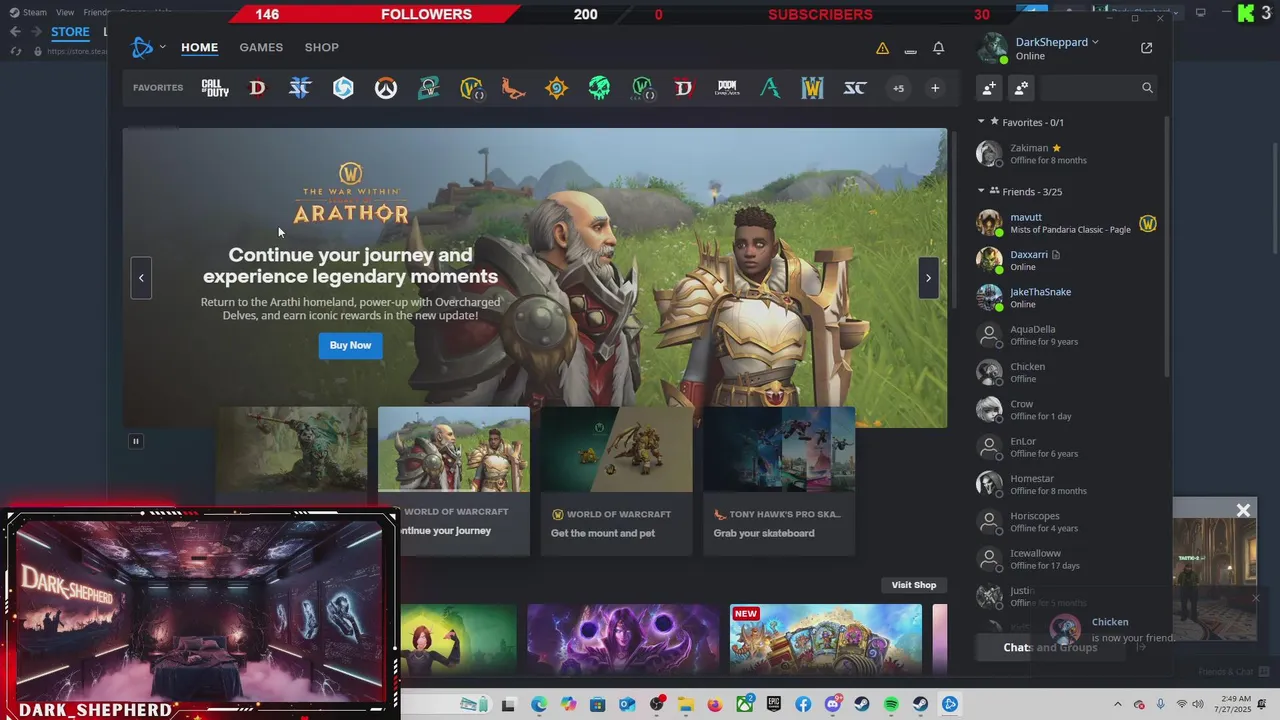Open the gold Warcraft III icon
This screenshot has width=1280, height=720.
coord(812,88)
